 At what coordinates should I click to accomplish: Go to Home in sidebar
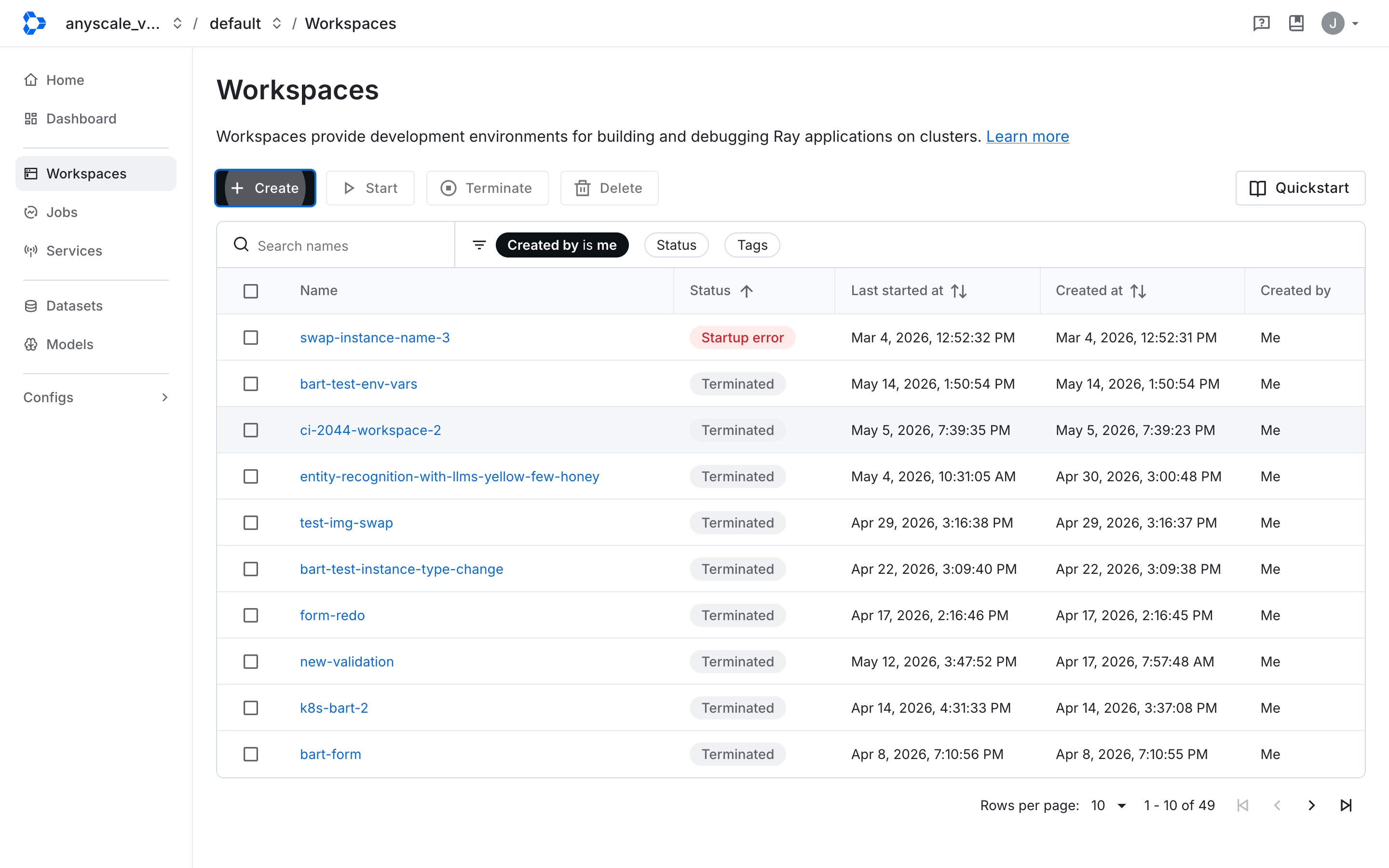[96, 80]
